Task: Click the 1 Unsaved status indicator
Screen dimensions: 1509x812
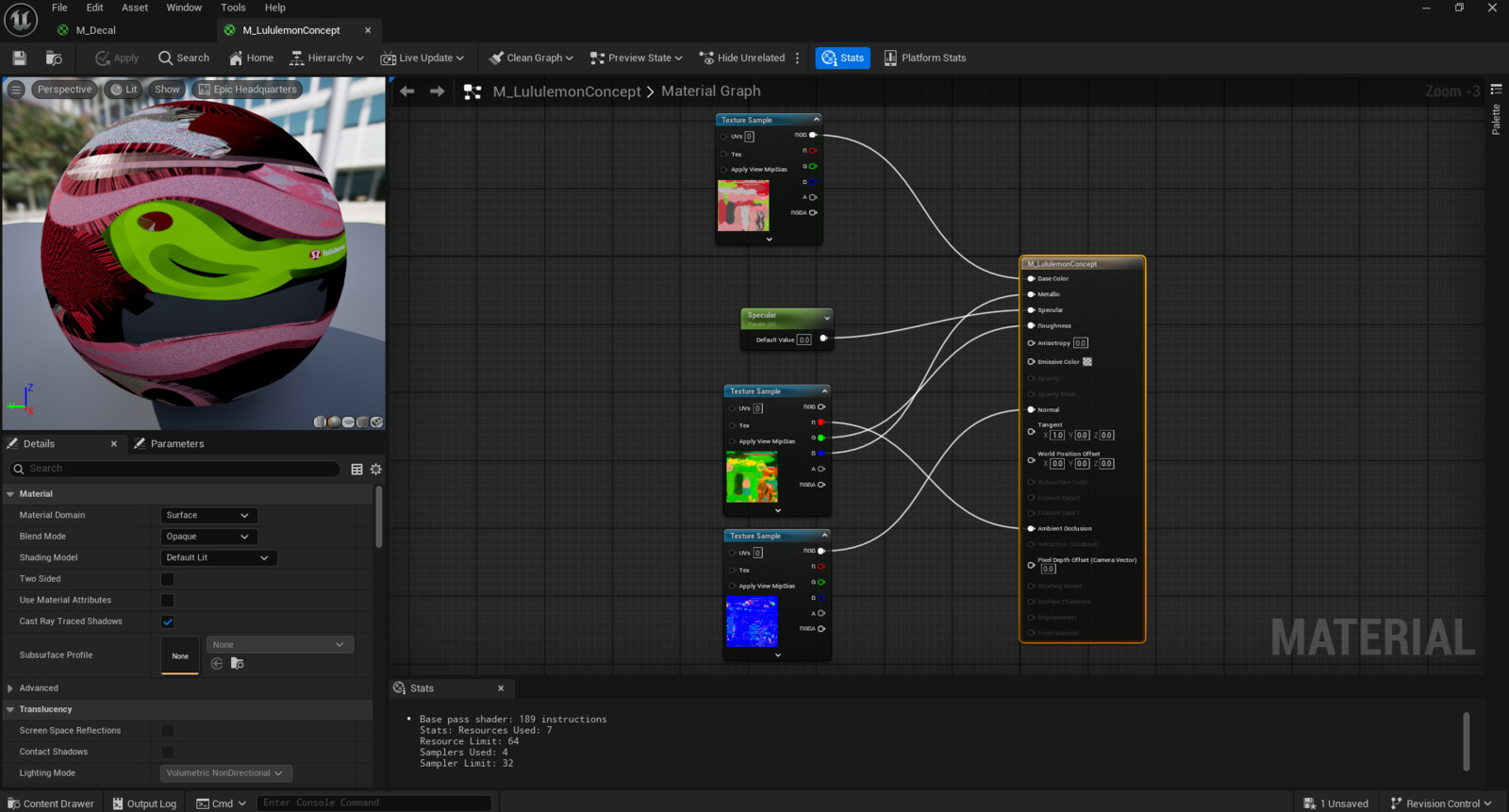Action: (1335, 804)
